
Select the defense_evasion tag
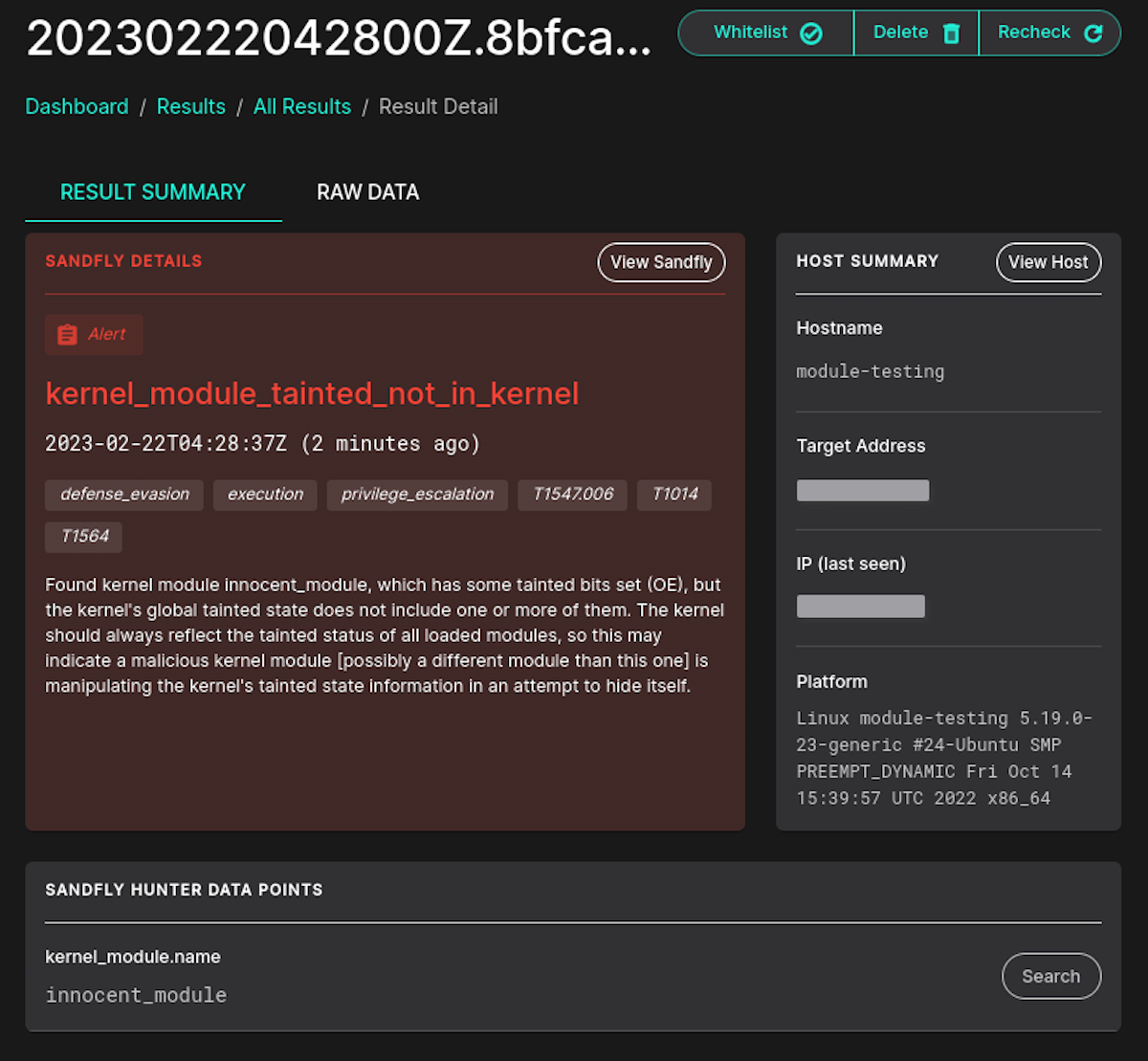(x=123, y=495)
